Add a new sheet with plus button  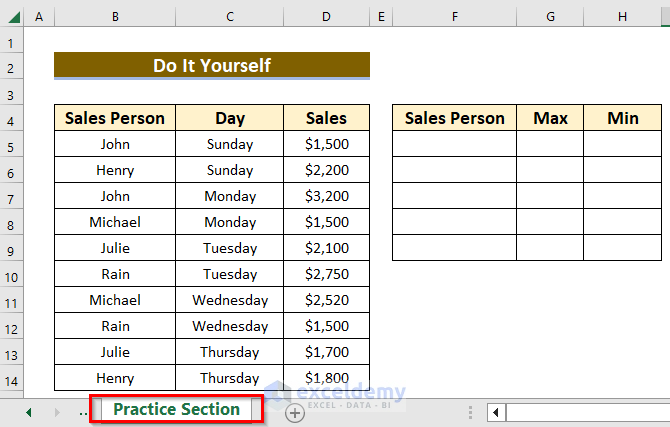pos(294,412)
